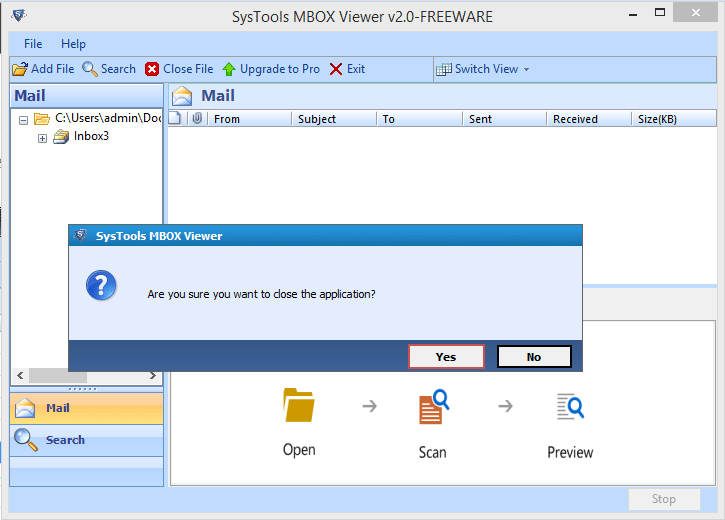Click the red Close File icon
Viewport: 725px width, 520px height.
(152, 69)
